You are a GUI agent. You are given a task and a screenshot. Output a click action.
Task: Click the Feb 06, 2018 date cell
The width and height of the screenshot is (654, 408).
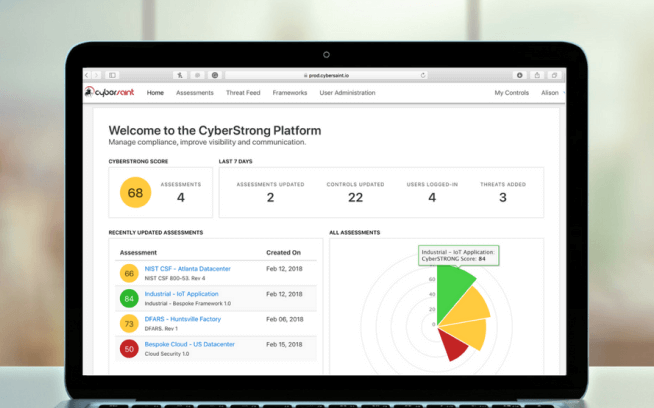(x=284, y=319)
